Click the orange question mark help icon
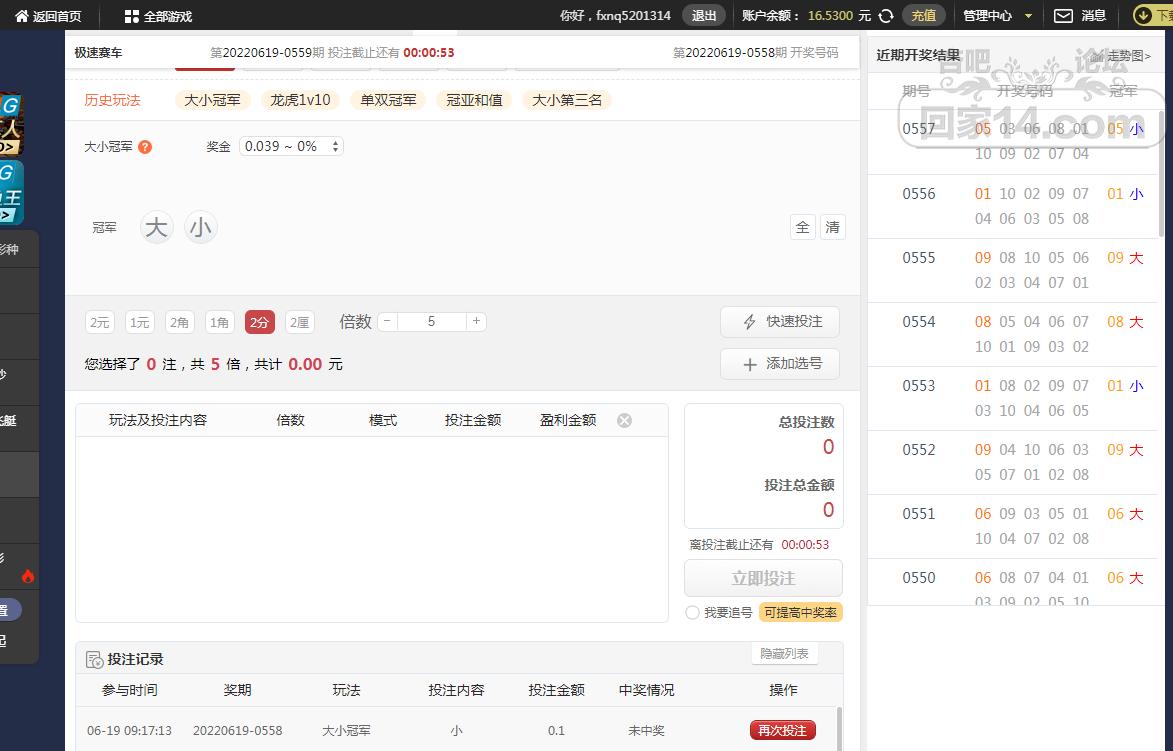 [x=145, y=147]
